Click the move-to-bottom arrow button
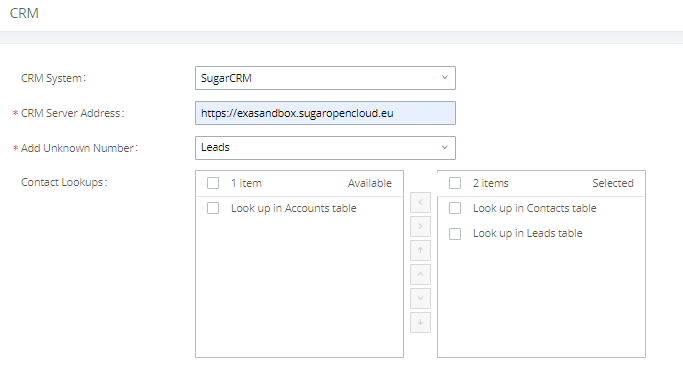The image size is (683, 383). tap(420, 322)
